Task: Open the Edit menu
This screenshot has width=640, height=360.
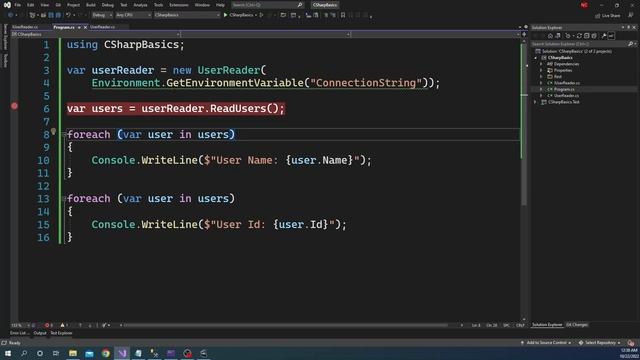Action: click(31, 5)
